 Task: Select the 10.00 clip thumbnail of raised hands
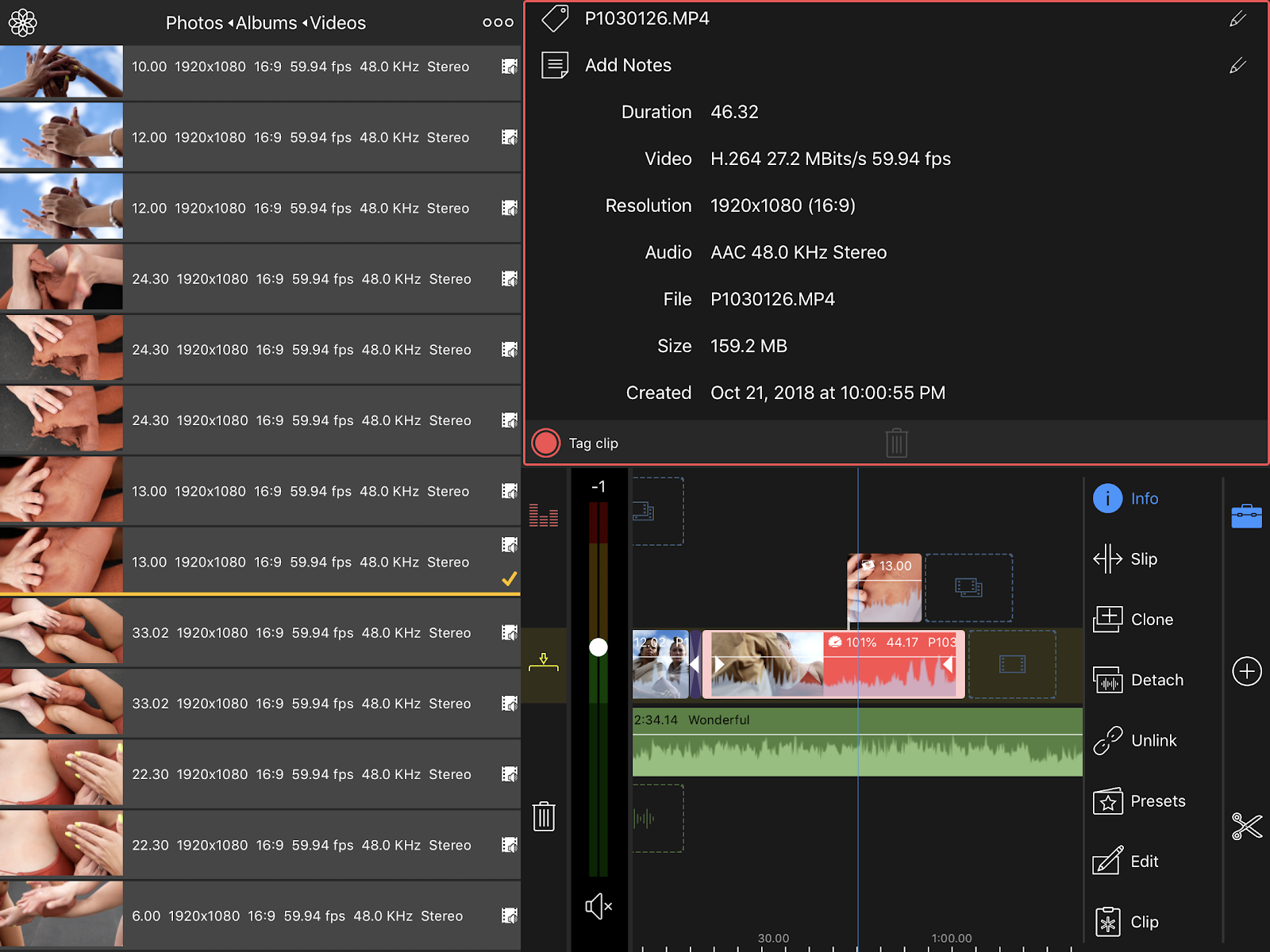point(61,71)
